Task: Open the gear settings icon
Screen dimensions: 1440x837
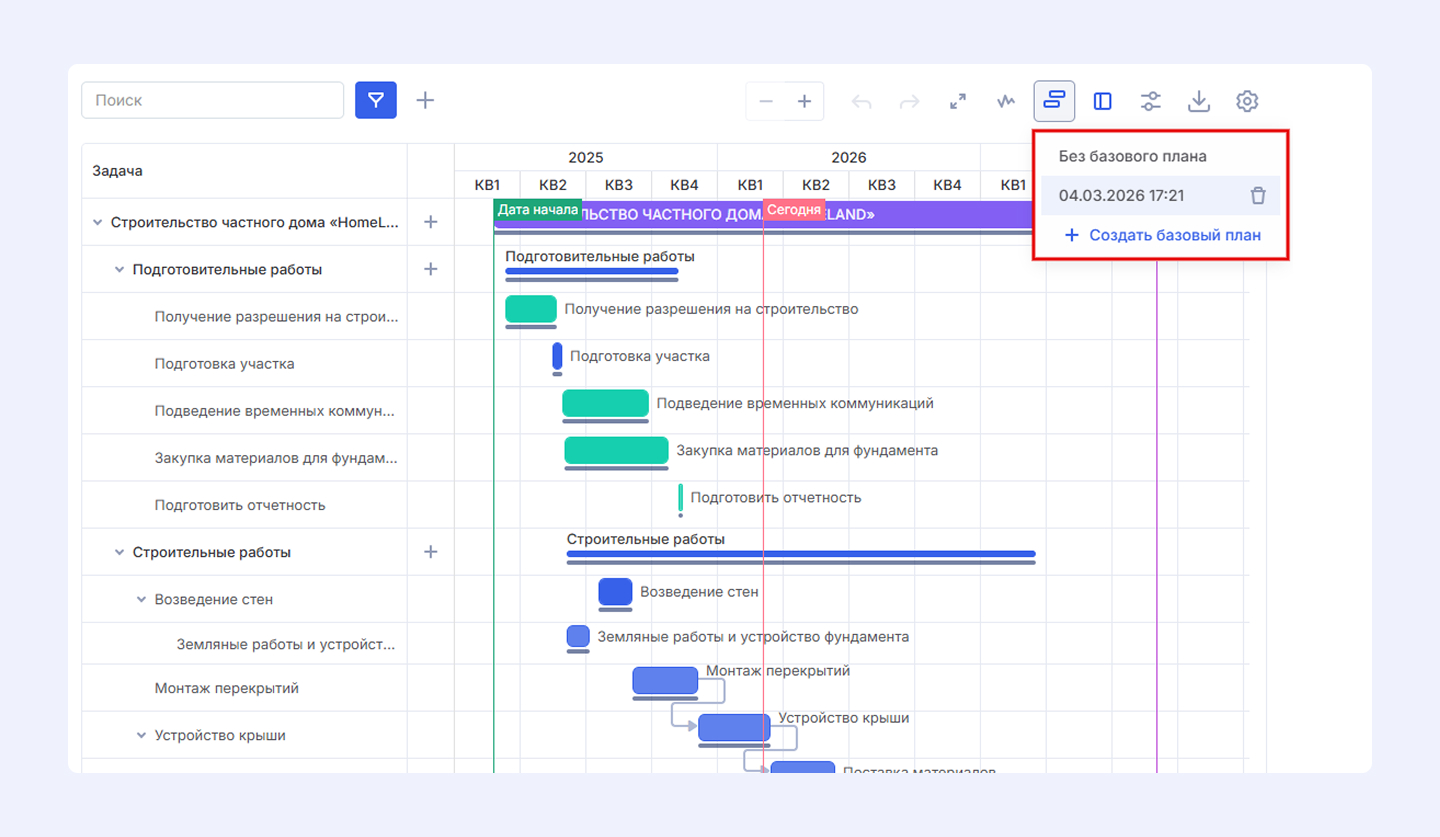Action: pos(1246,101)
